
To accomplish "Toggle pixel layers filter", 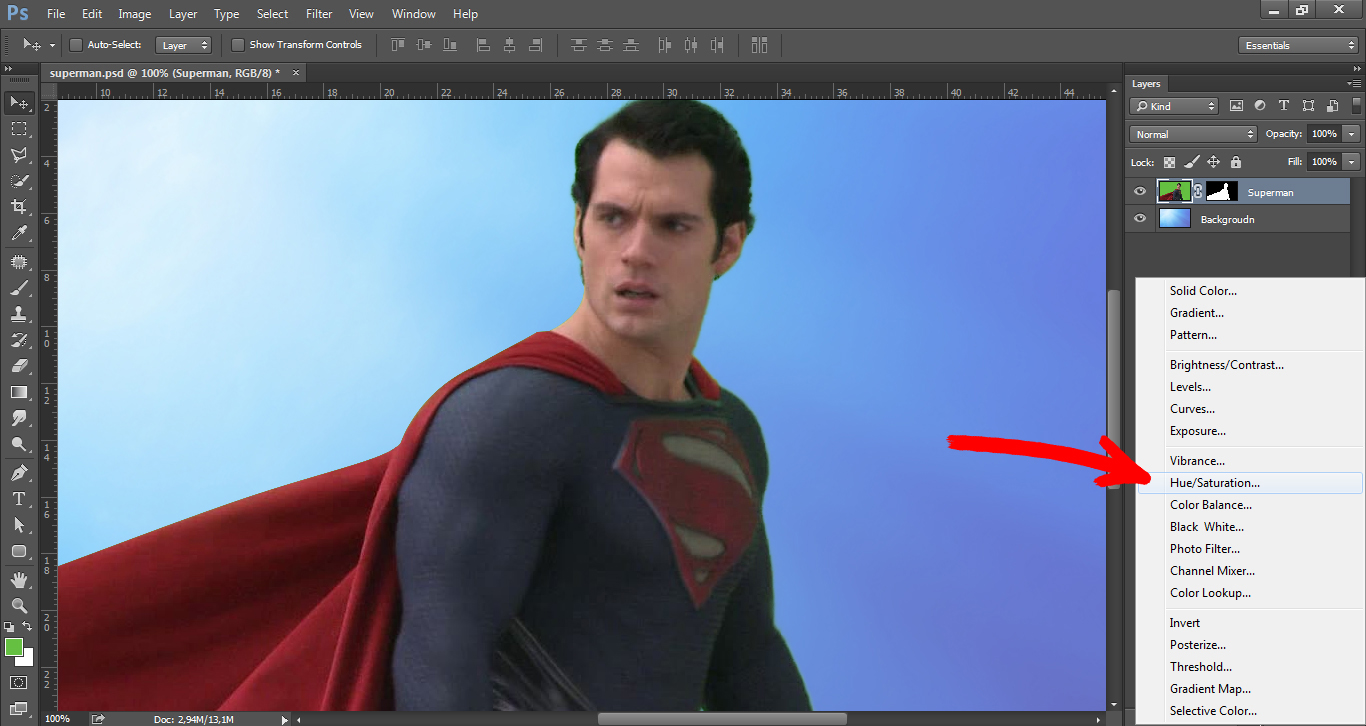I will [x=1236, y=106].
